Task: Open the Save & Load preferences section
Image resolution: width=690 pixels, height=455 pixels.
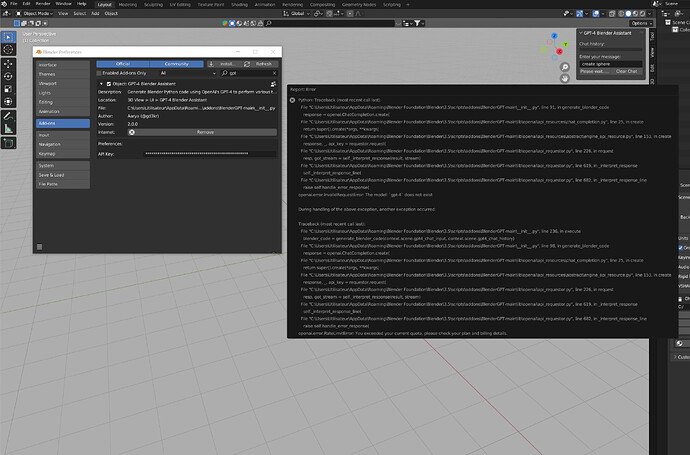Action: (63, 175)
